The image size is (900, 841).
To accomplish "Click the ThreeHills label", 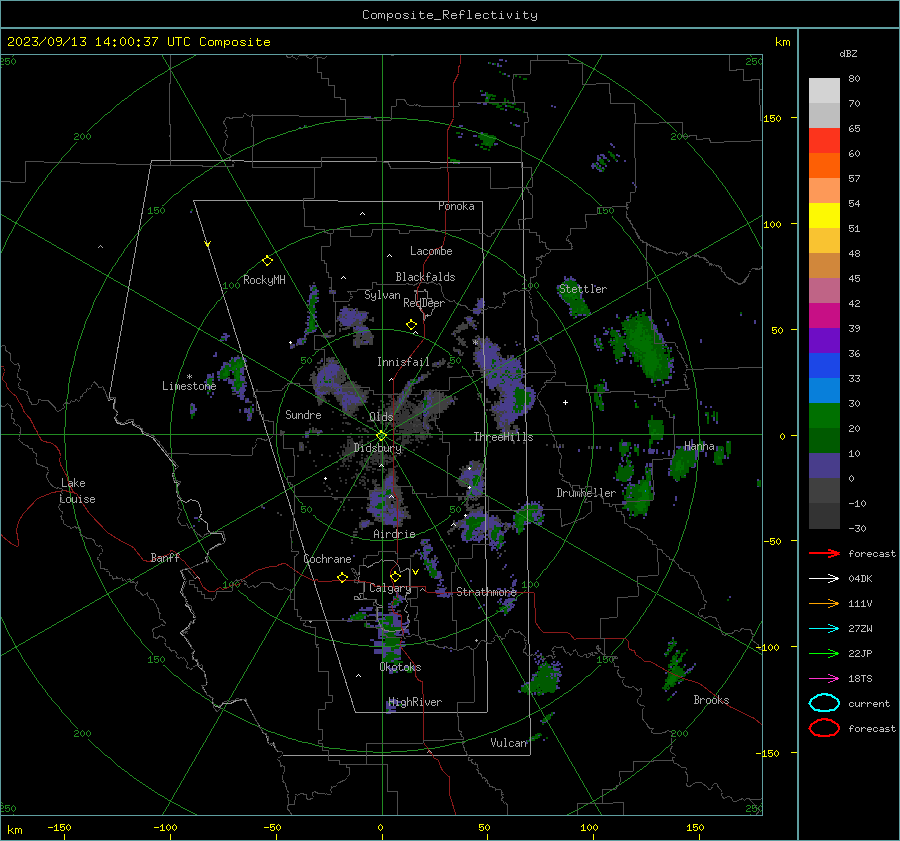I will coord(503,437).
